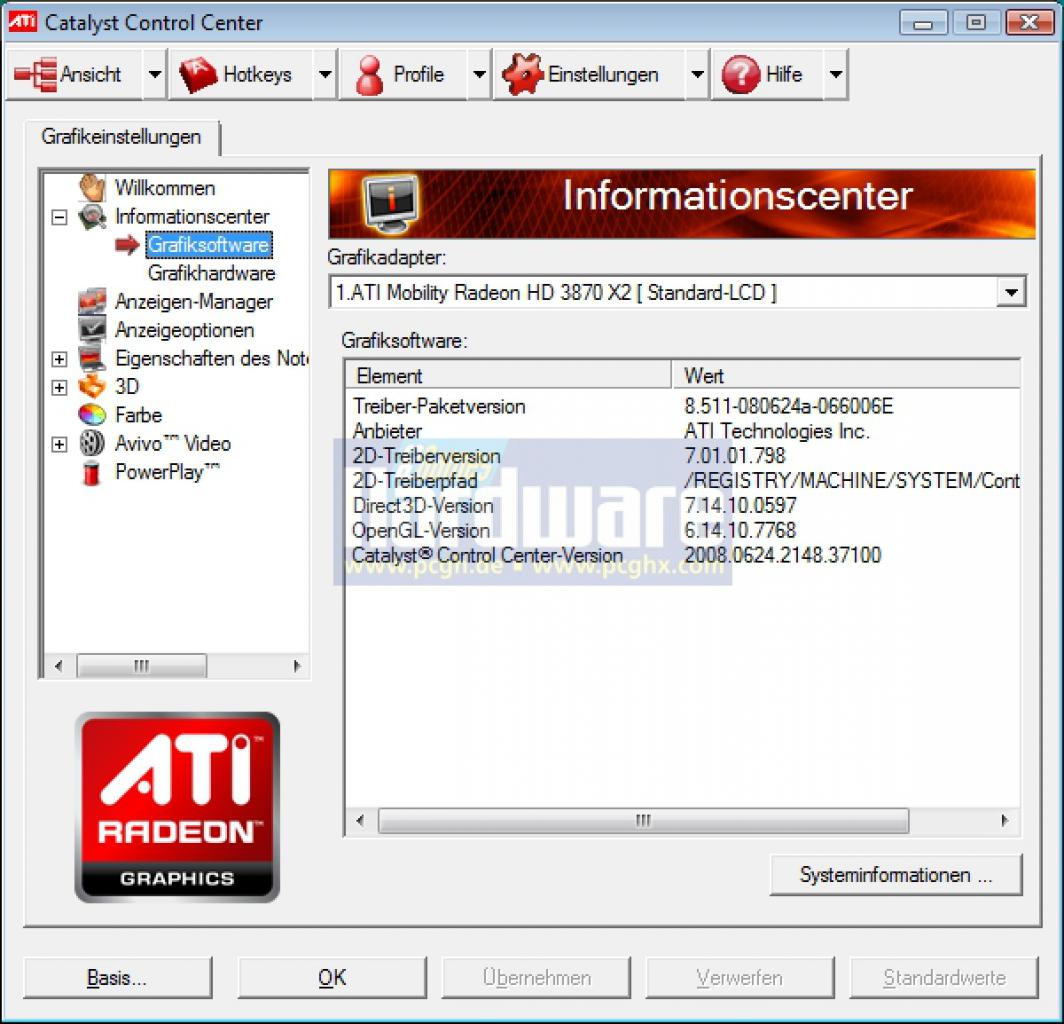Click the OK button
The height and width of the screenshot is (1024, 1064).
pyautogui.click(x=332, y=977)
